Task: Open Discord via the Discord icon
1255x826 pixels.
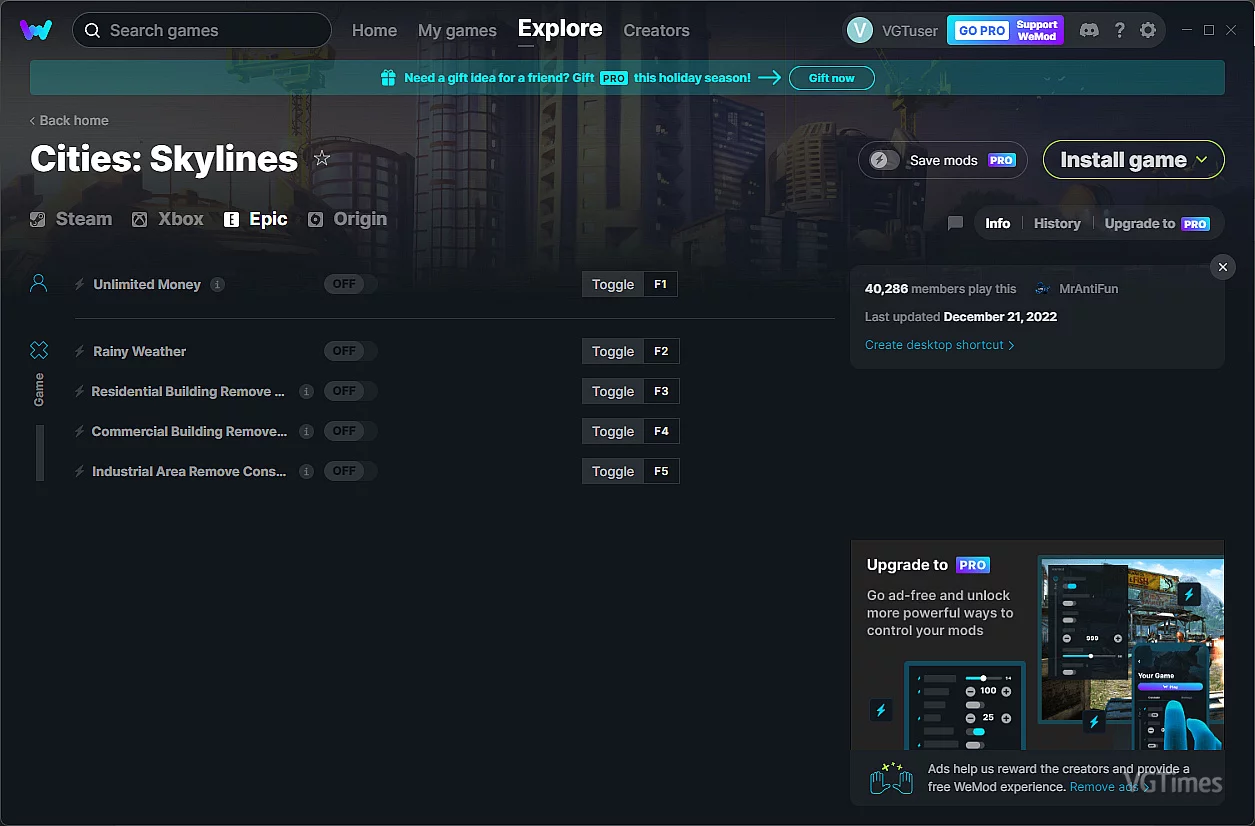Action: tap(1089, 30)
